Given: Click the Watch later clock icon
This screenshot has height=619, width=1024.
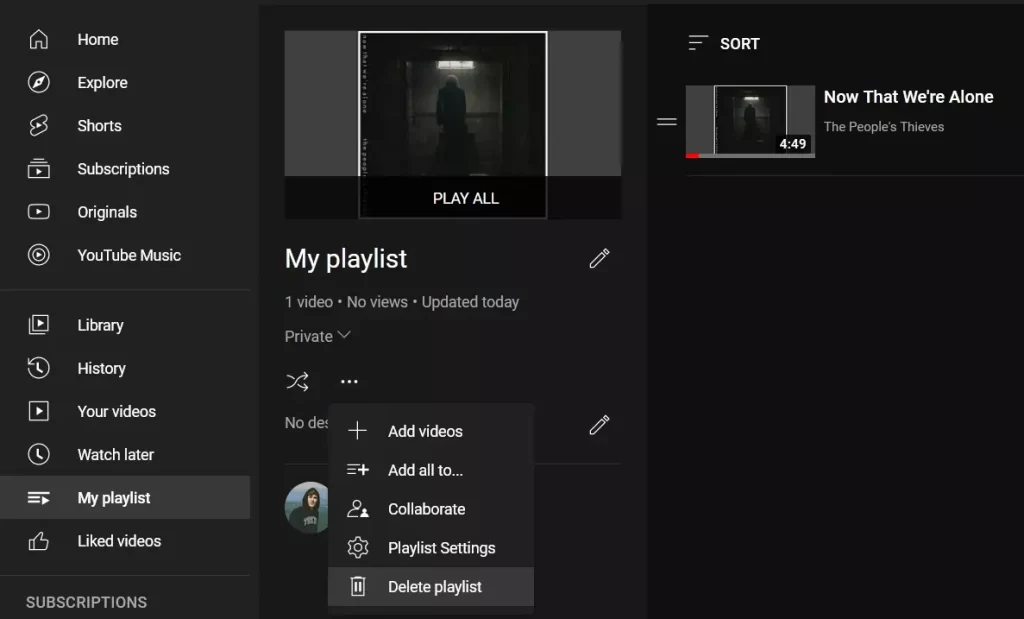Looking at the screenshot, I should pos(39,454).
